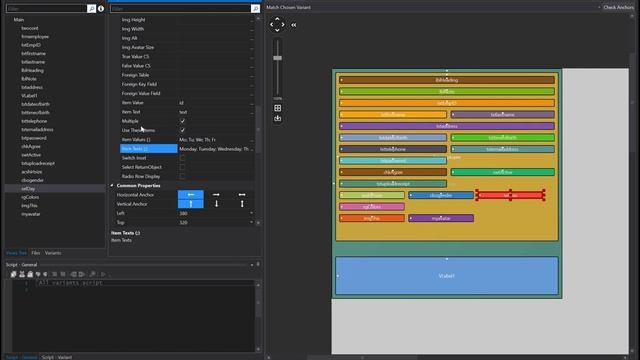The width and height of the screenshot is (640, 360).
Task: Open the Item Values ellipsis editor
Action: click(x=252, y=140)
